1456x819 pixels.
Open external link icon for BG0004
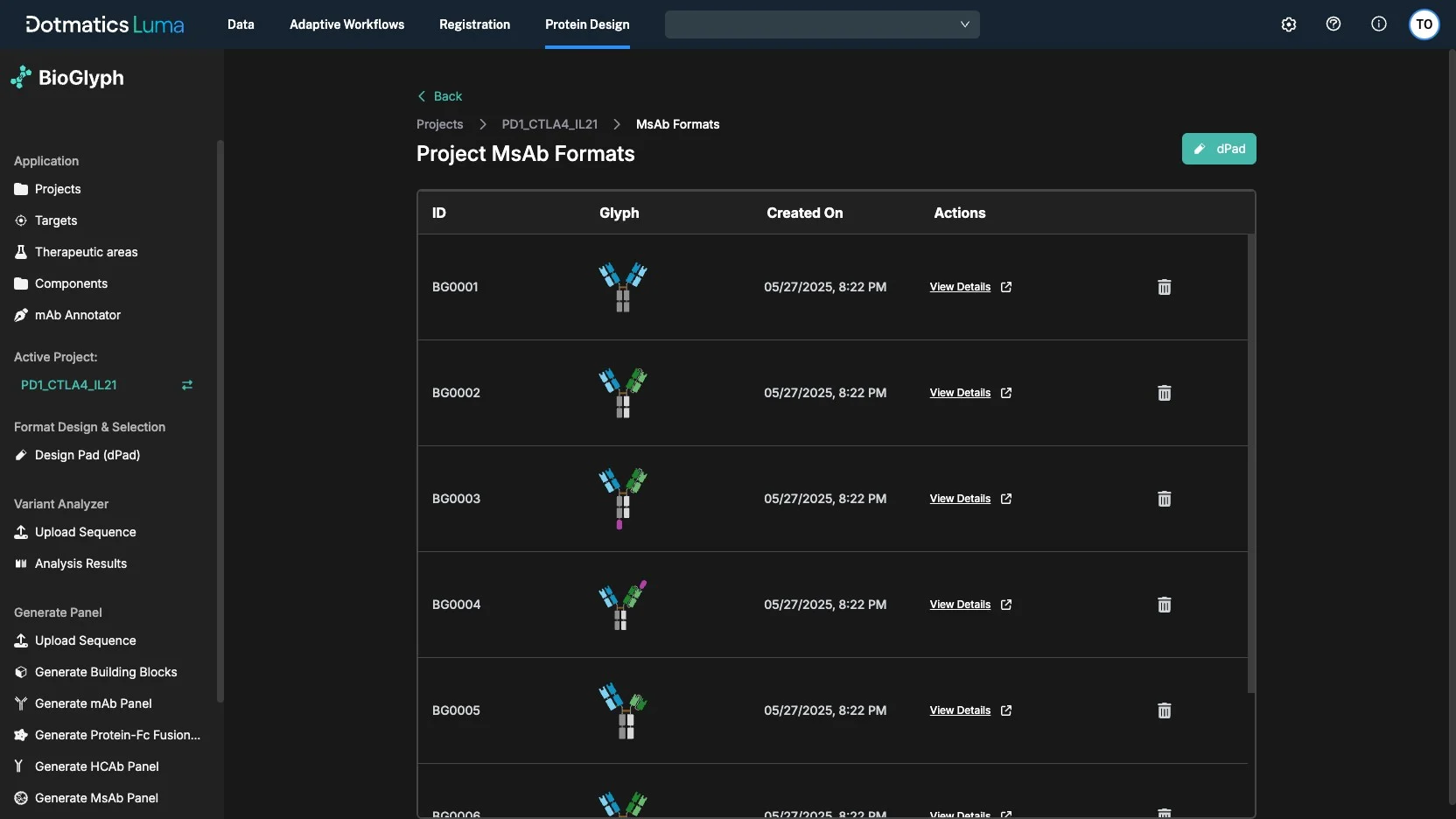click(x=1006, y=605)
